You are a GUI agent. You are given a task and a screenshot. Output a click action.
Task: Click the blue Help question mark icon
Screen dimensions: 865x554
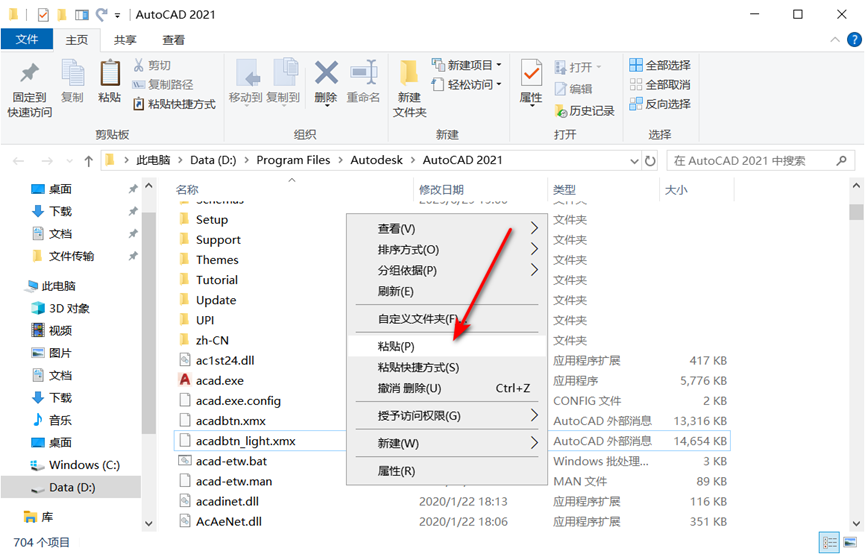[x=854, y=39]
